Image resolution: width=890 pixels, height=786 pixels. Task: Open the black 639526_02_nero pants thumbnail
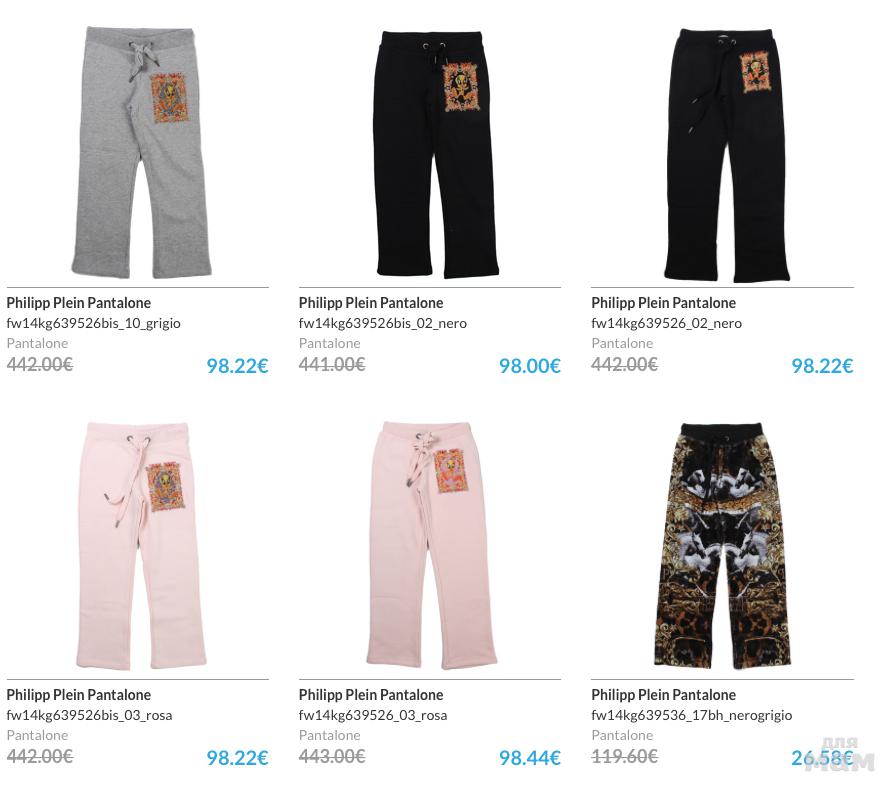coord(727,155)
